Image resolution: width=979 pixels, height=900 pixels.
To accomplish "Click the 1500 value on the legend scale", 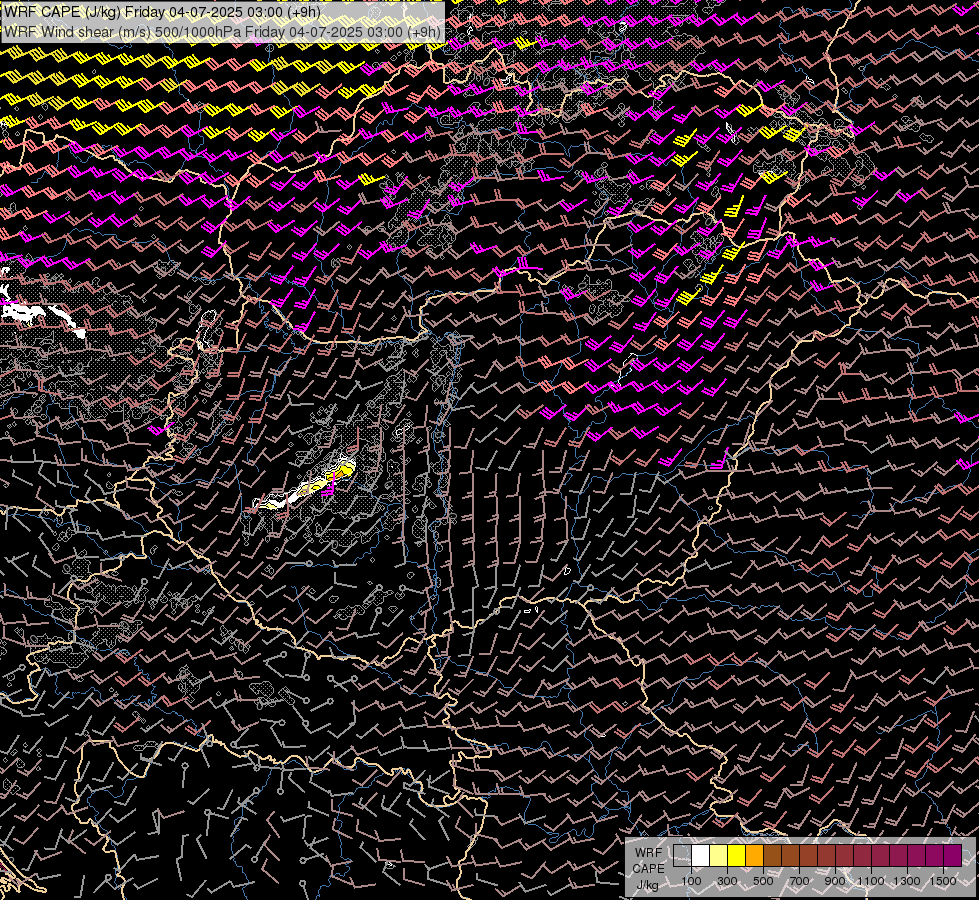I will click(943, 881).
